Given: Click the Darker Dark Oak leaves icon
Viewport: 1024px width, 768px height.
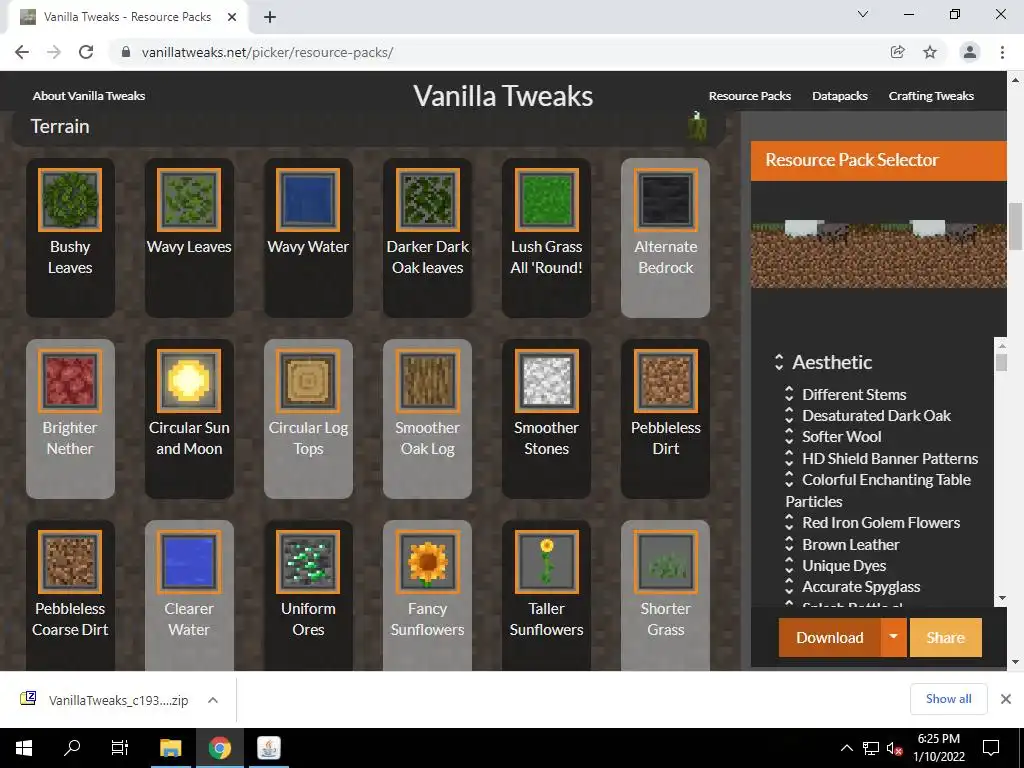Looking at the screenshot, I should (427, 200).
